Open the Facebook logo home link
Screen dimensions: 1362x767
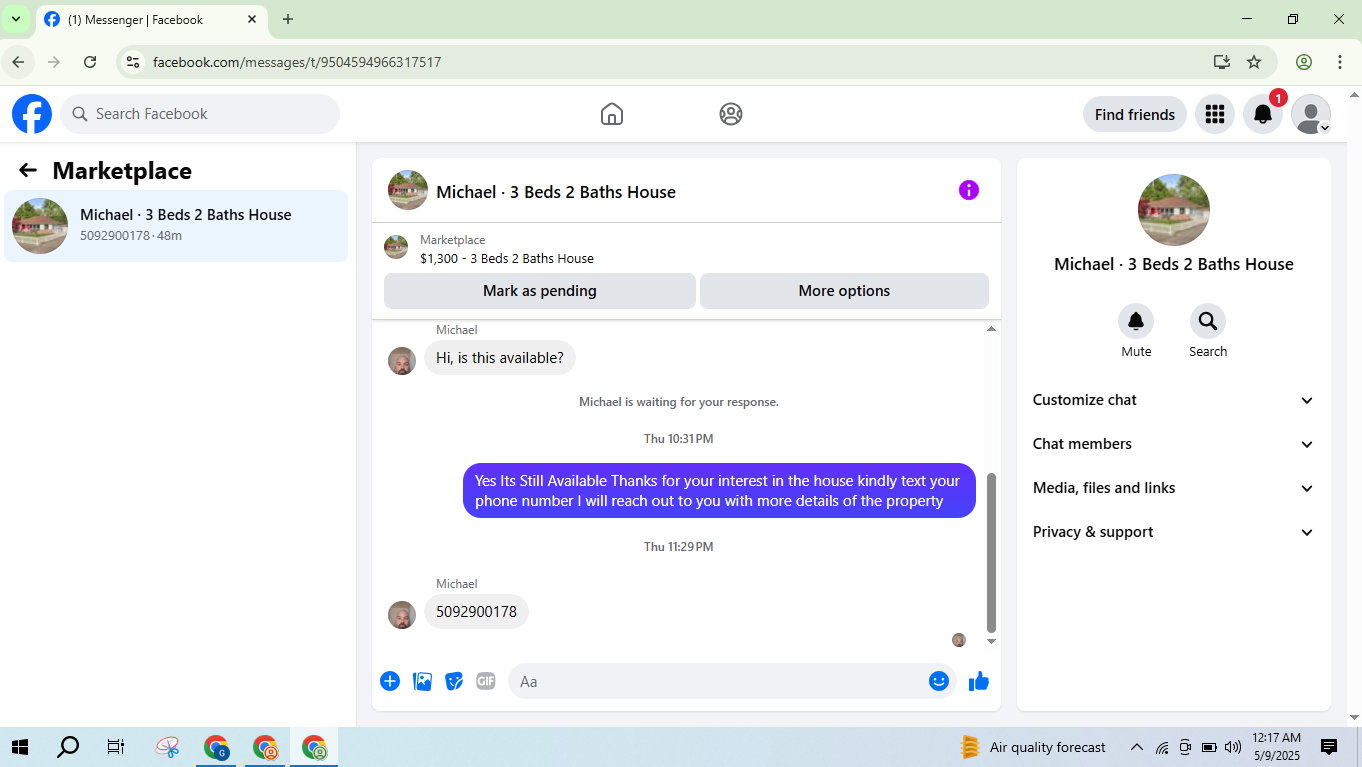tap(32, 114)
